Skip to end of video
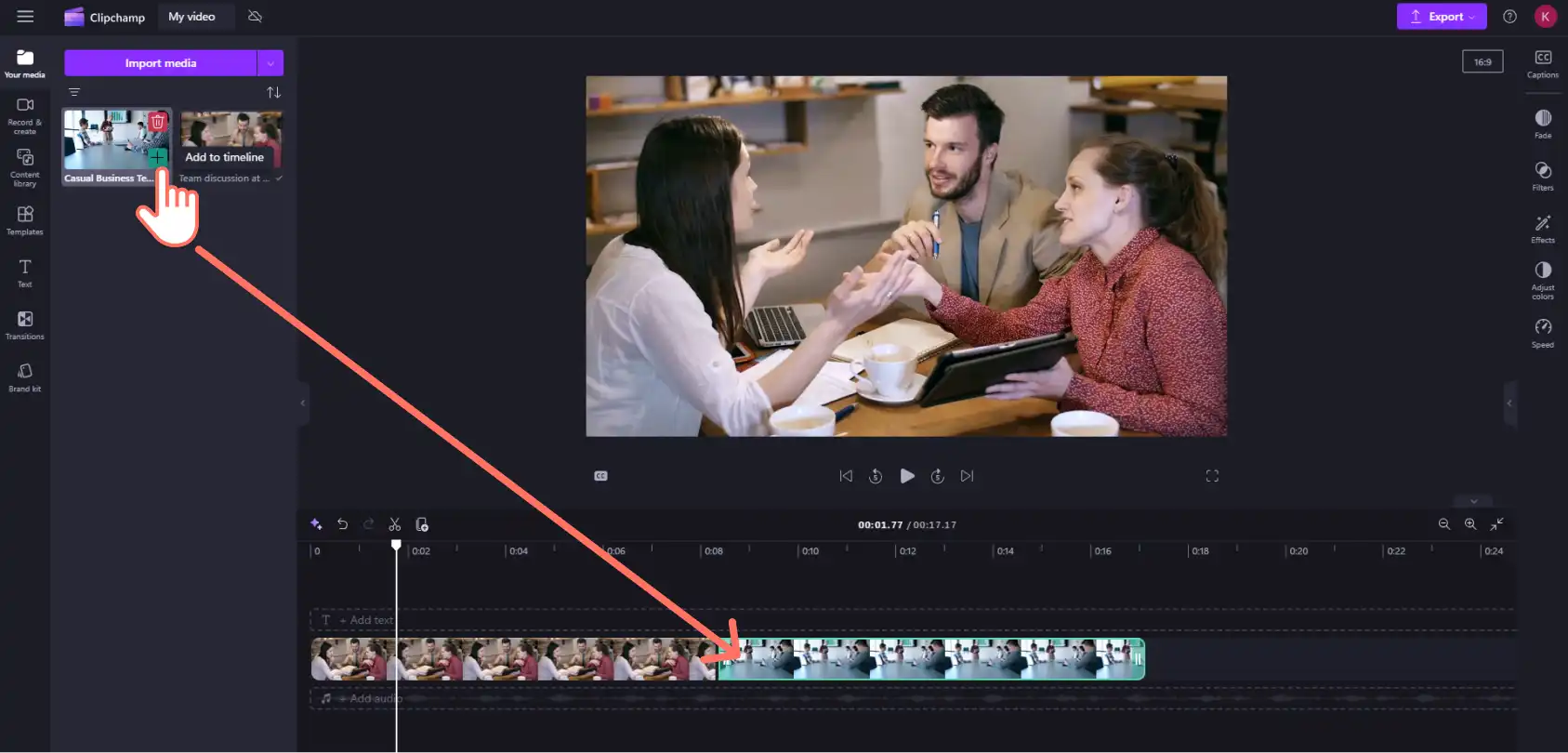The height and width of the screenshot is (753, 1568). 968,476
